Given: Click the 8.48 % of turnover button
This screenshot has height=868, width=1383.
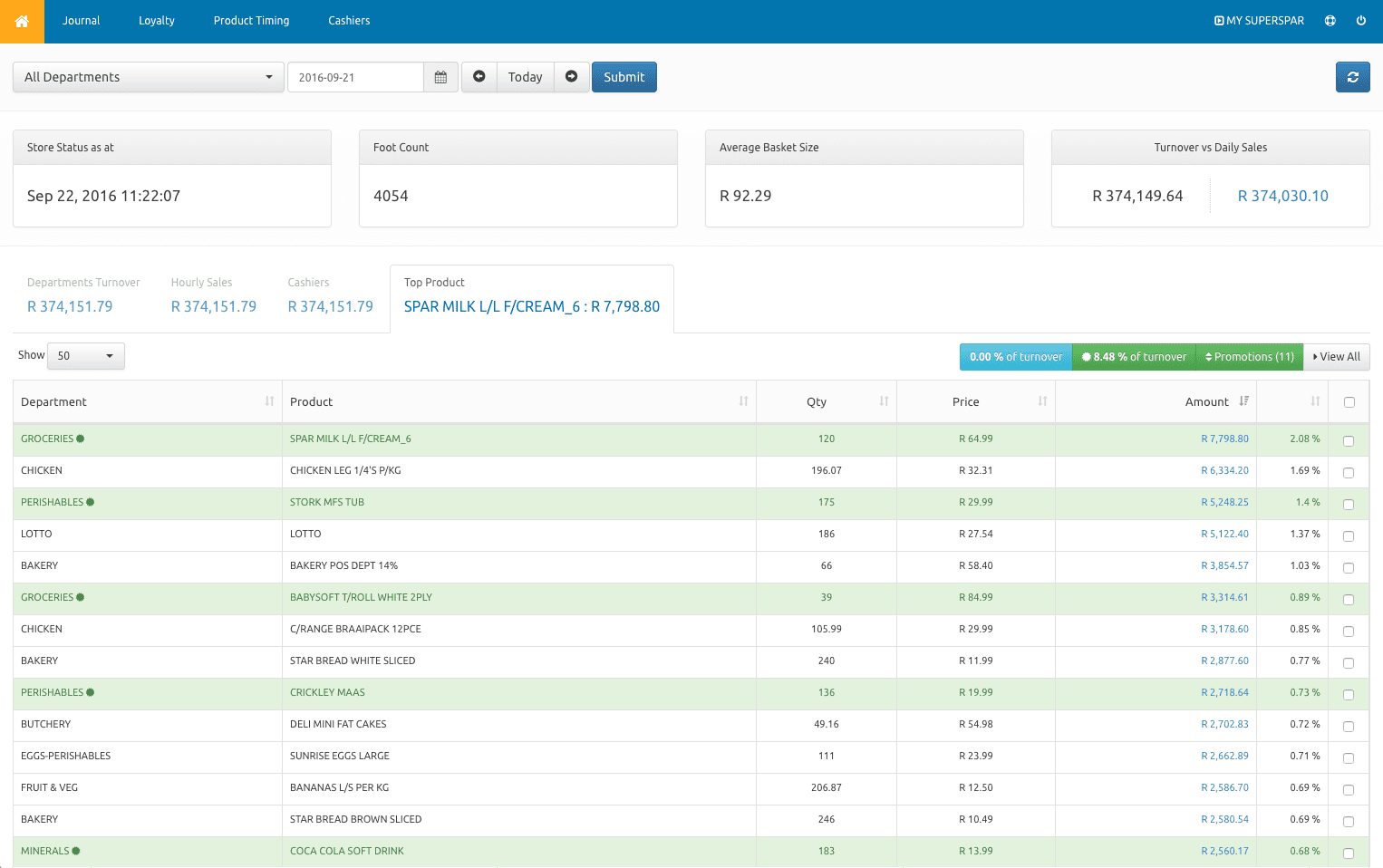Looking at the screenshot, I should click(x=1134, y=357).
